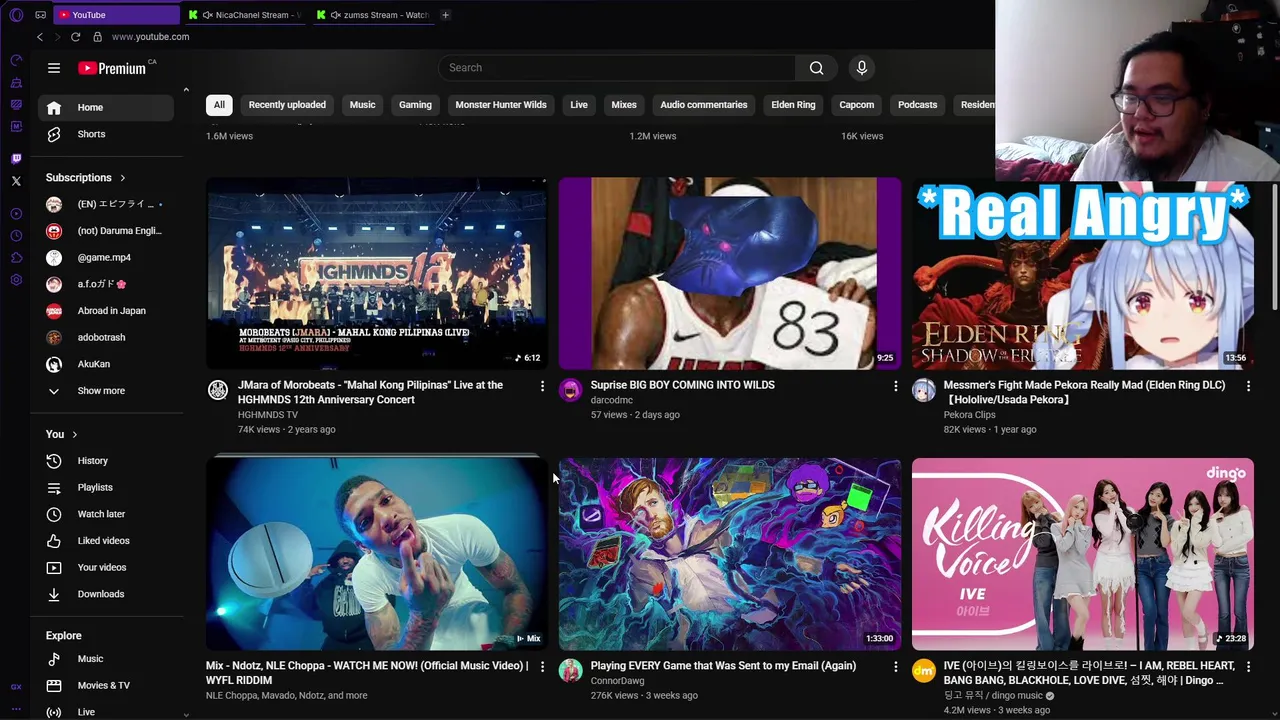
Task: Expand the You section chevron
Action: click(74, 435)
